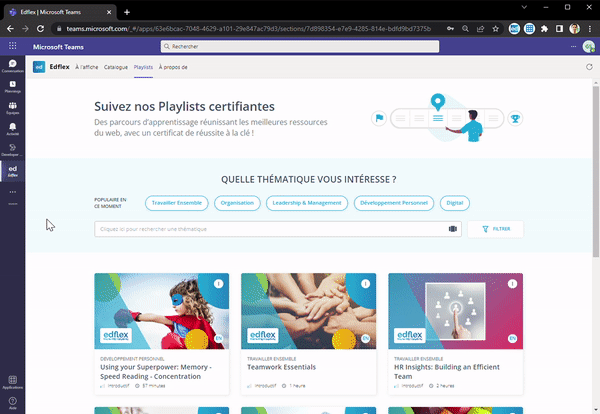
Task: Open 'Teamwork Essentials' title link
Action: pyautogui.click(x=281, y=367)
